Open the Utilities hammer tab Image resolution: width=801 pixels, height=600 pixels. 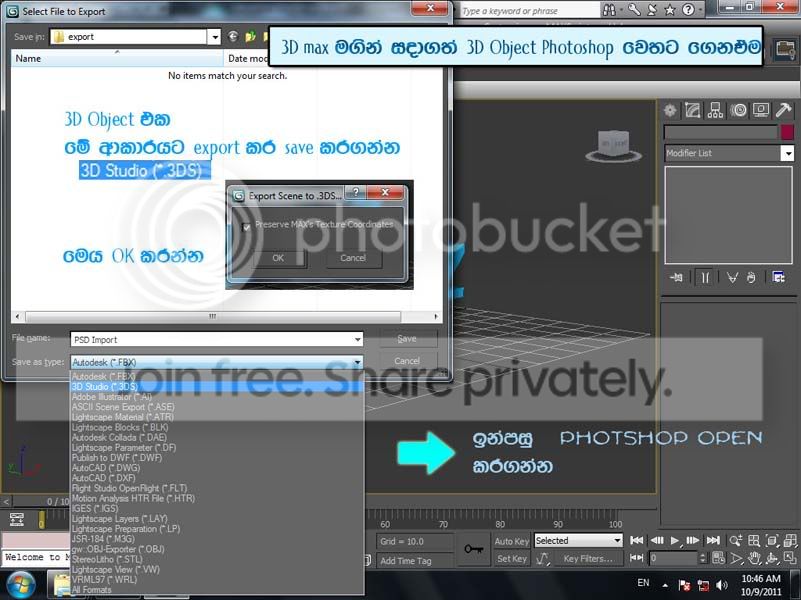point(783,110)
